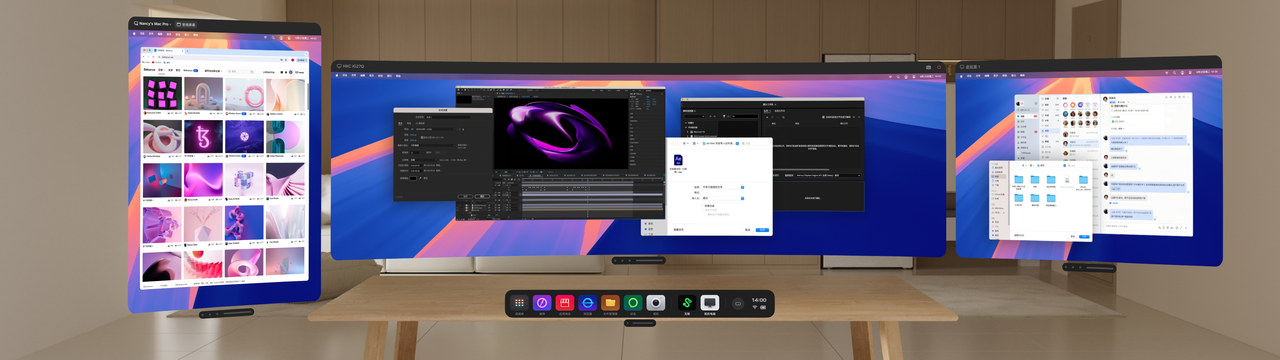The width and height of the screenshot is (1280, 360).
Task: Select first blue folder in right file dialog
Action: click(1019, 179)
